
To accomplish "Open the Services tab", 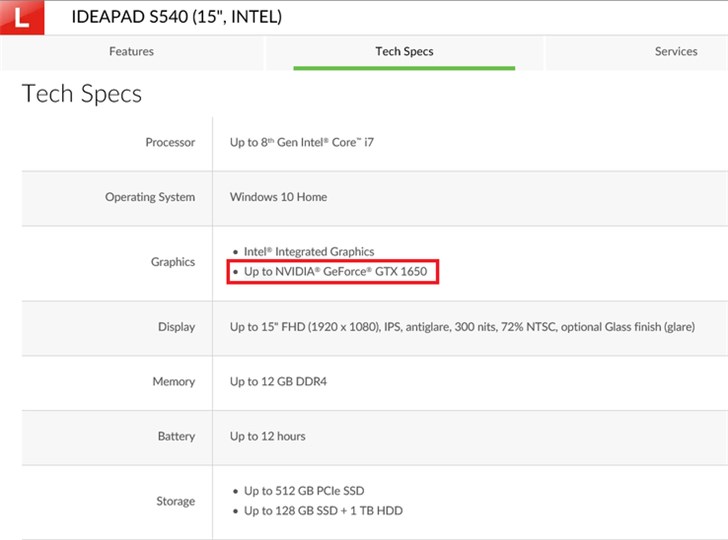I will click(x=676, y=52).
